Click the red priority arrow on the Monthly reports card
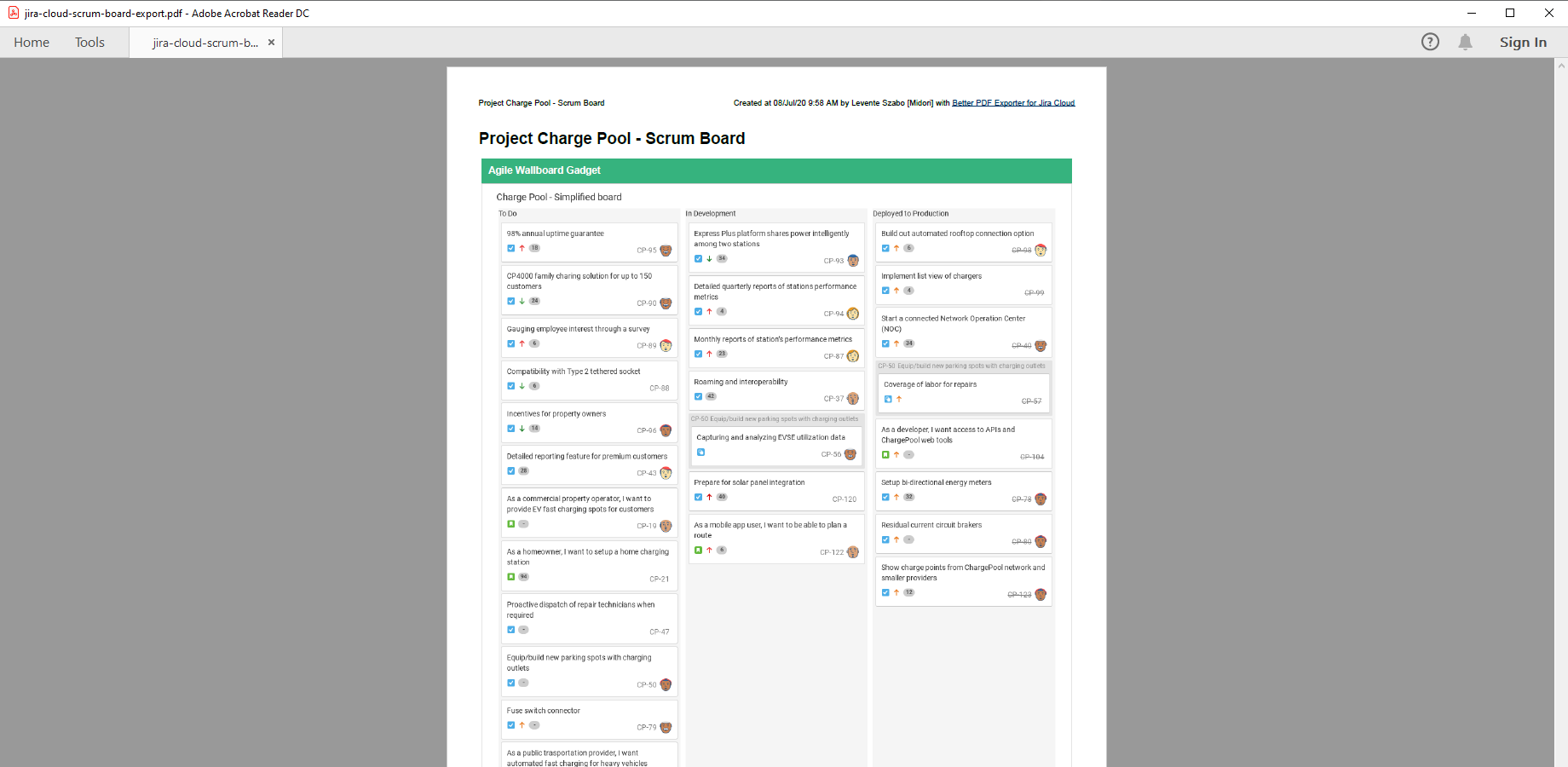This screenshot has height=767, width=1568. click(x=709, y=354)
